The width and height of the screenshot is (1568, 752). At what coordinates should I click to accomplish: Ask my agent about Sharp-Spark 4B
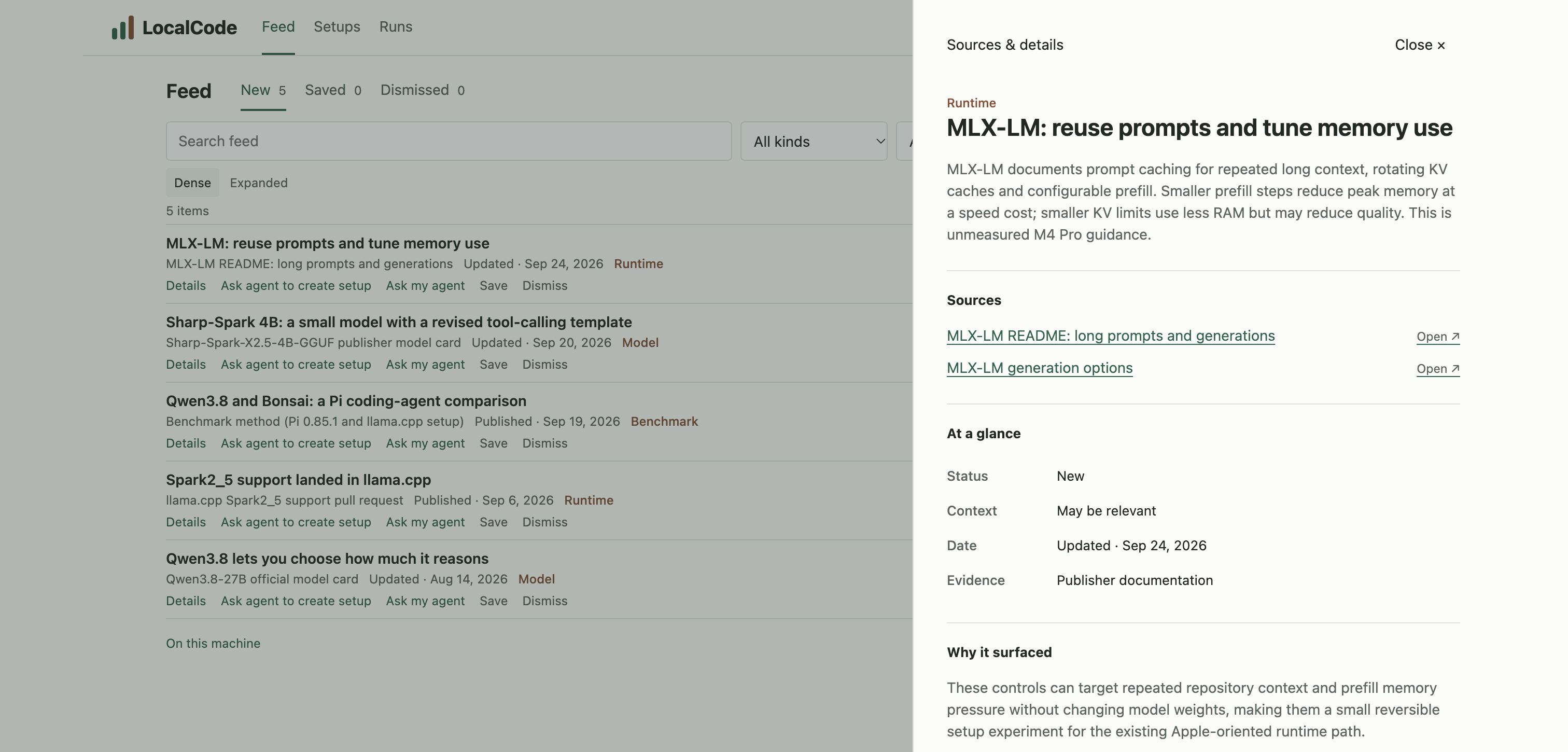(425, 364)
